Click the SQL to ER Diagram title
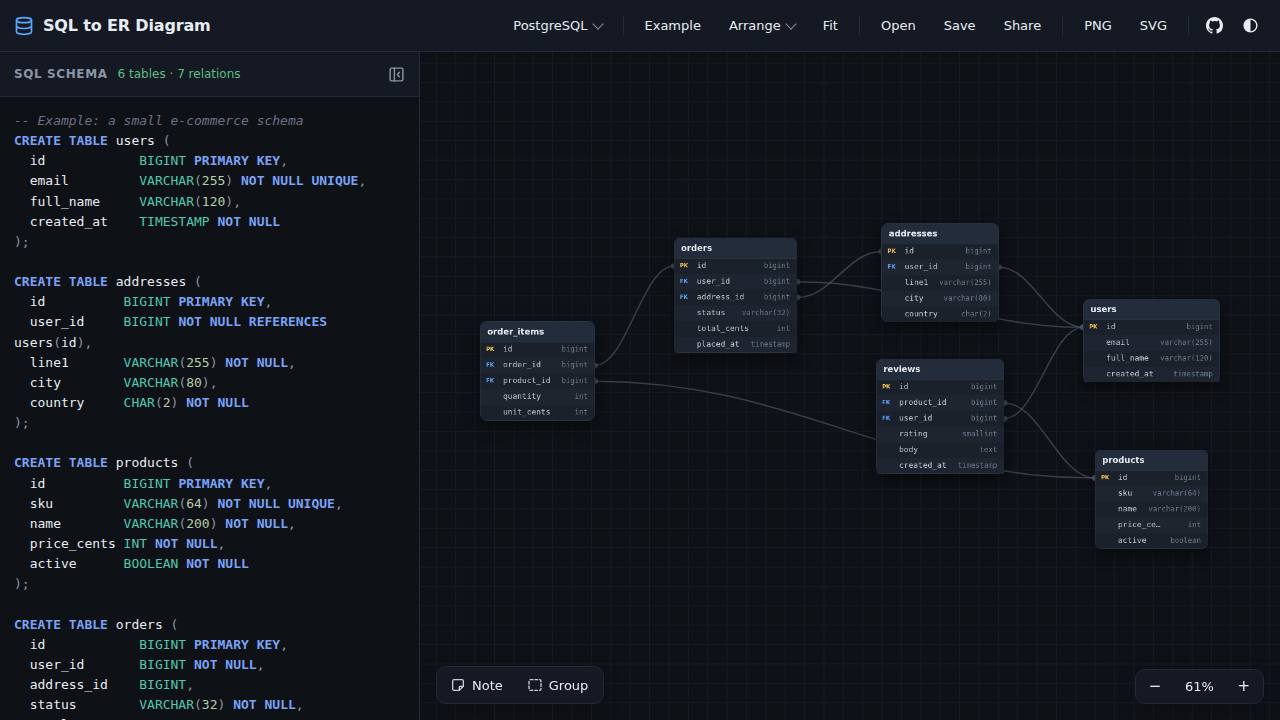 (127, 26)
